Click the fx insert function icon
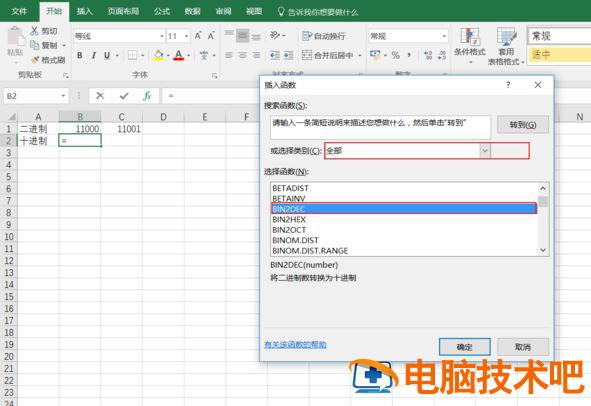The image size is (591, 406). (147, 96)
